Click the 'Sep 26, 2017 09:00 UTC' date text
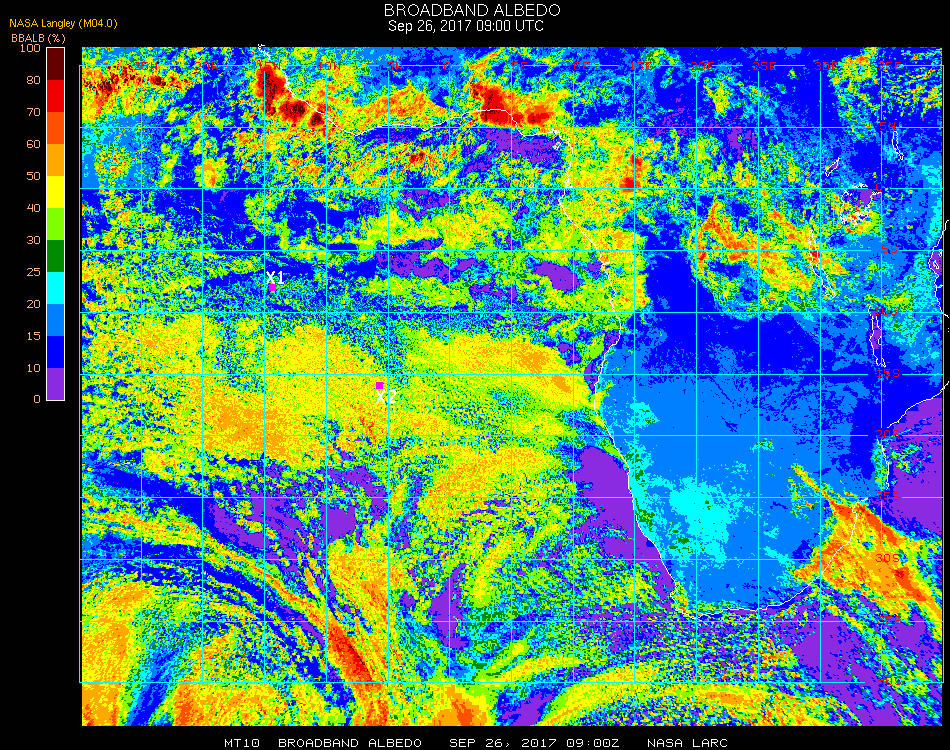950x750 pixels. 465,26
